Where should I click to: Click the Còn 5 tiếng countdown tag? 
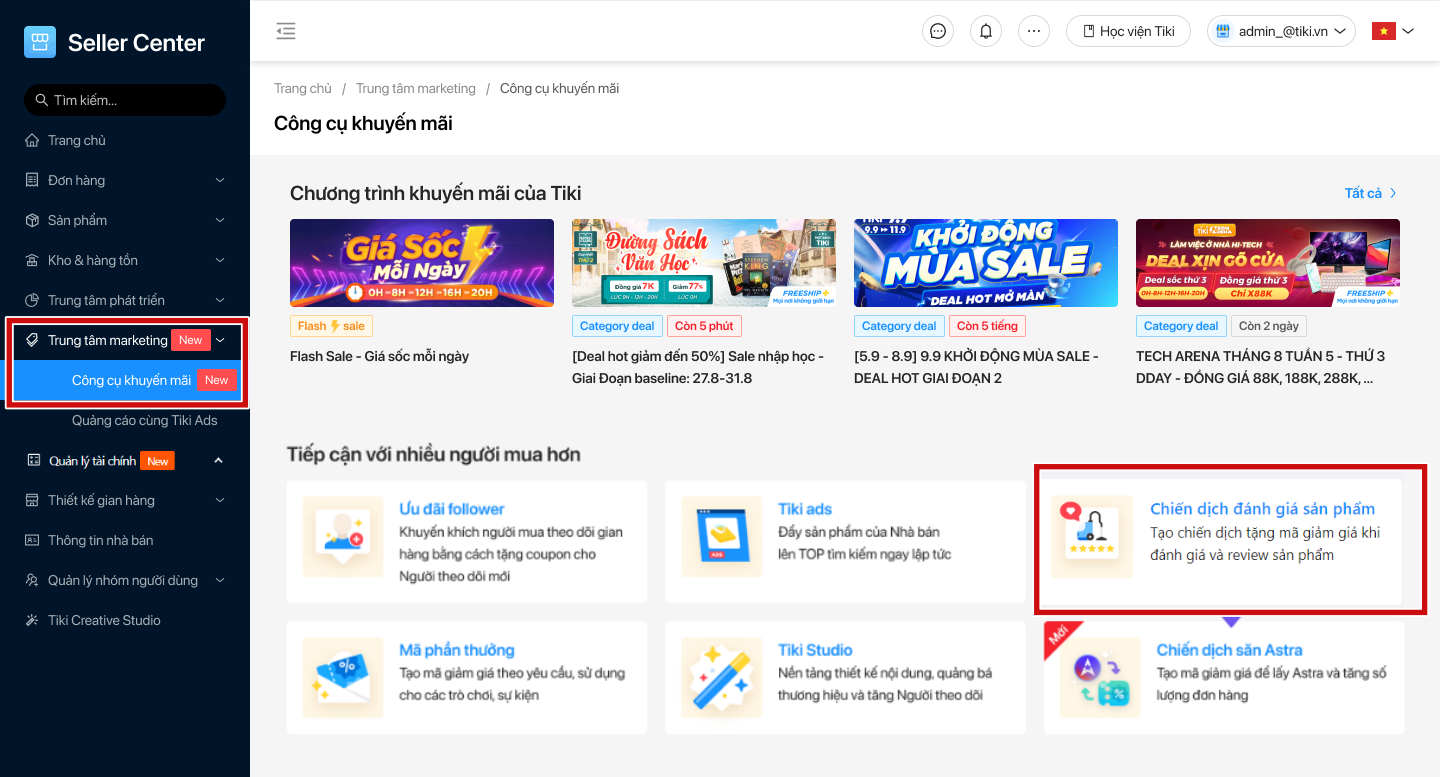pos(987,326)
